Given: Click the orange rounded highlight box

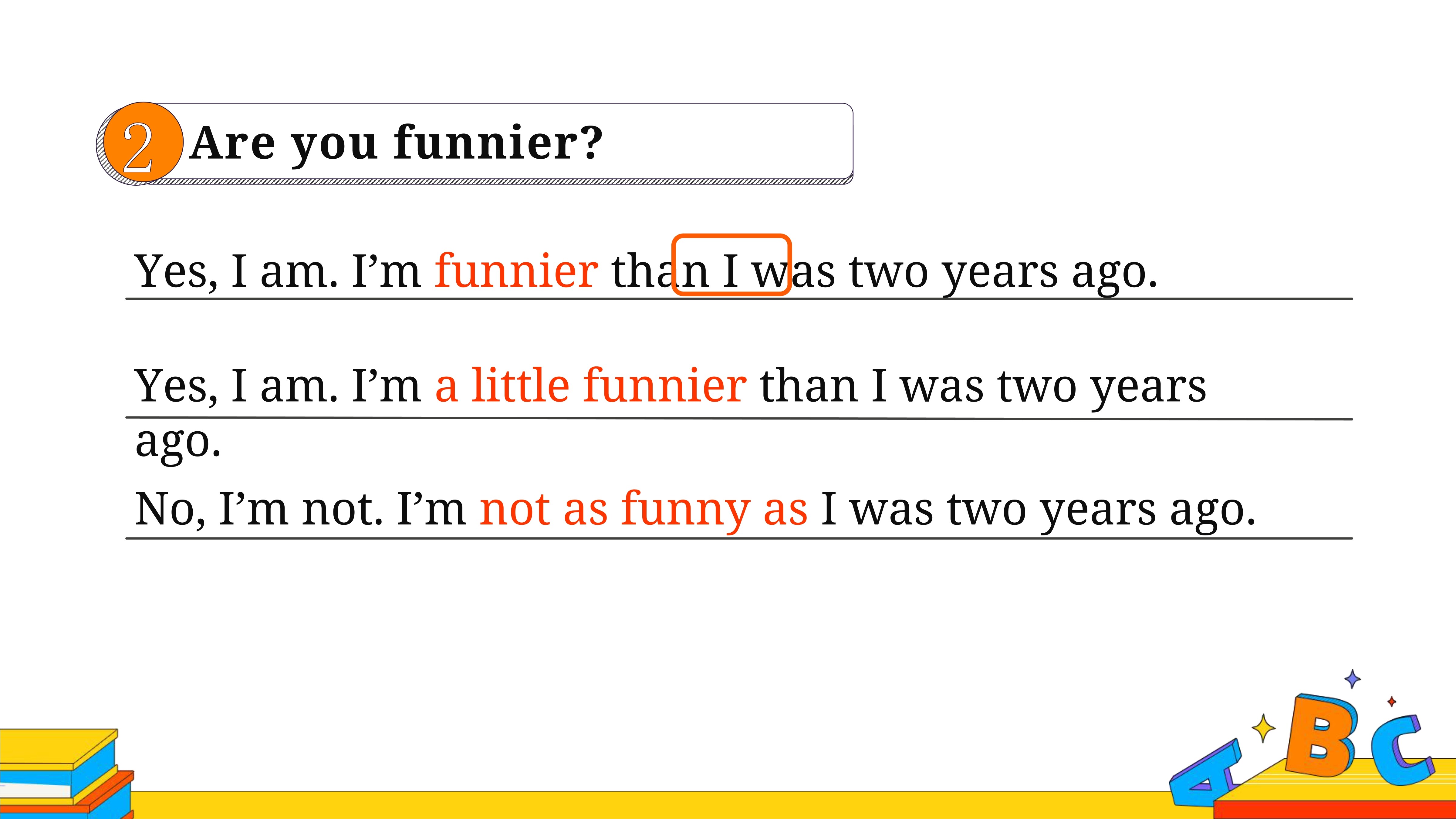Looking at the screenshot, I should [x=731, y=265].
